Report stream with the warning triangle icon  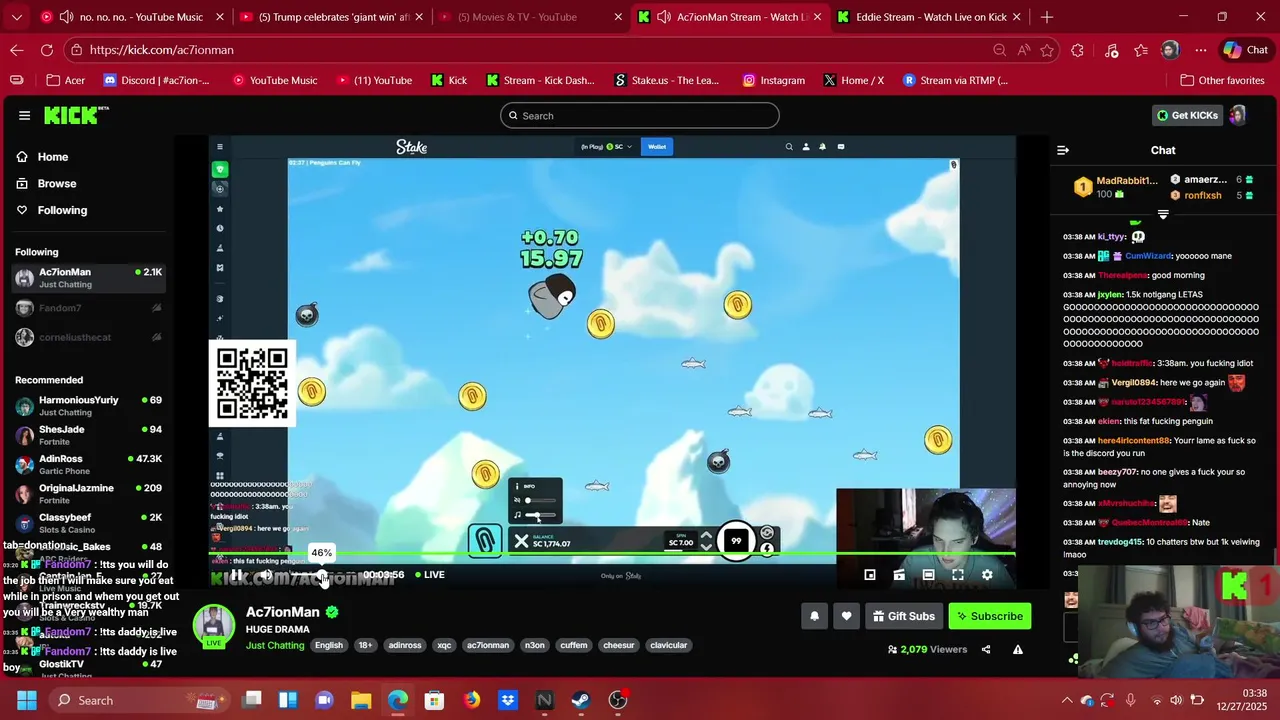tap(1018, 649)
